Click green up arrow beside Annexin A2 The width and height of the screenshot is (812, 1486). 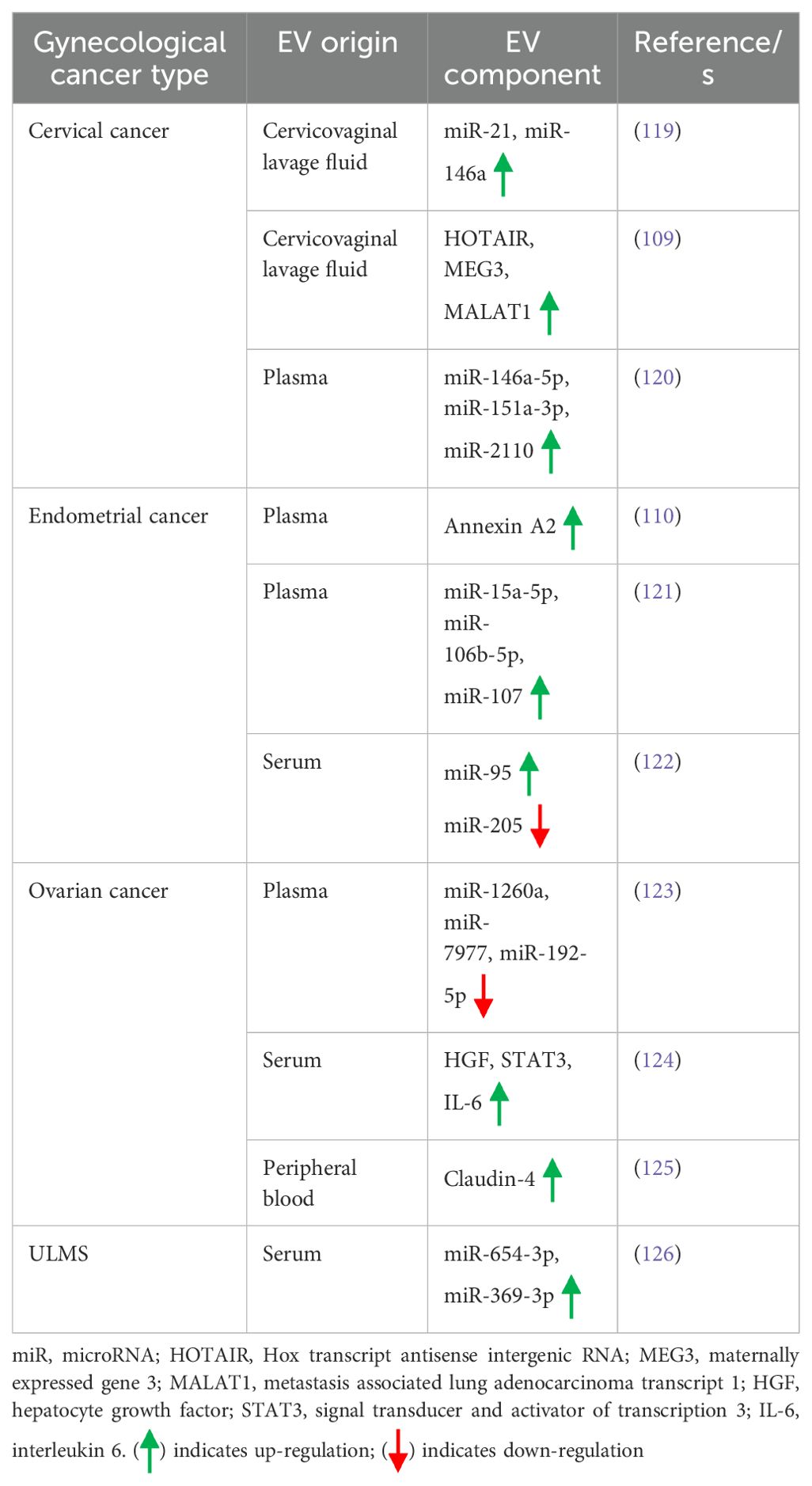pos(573,528)
